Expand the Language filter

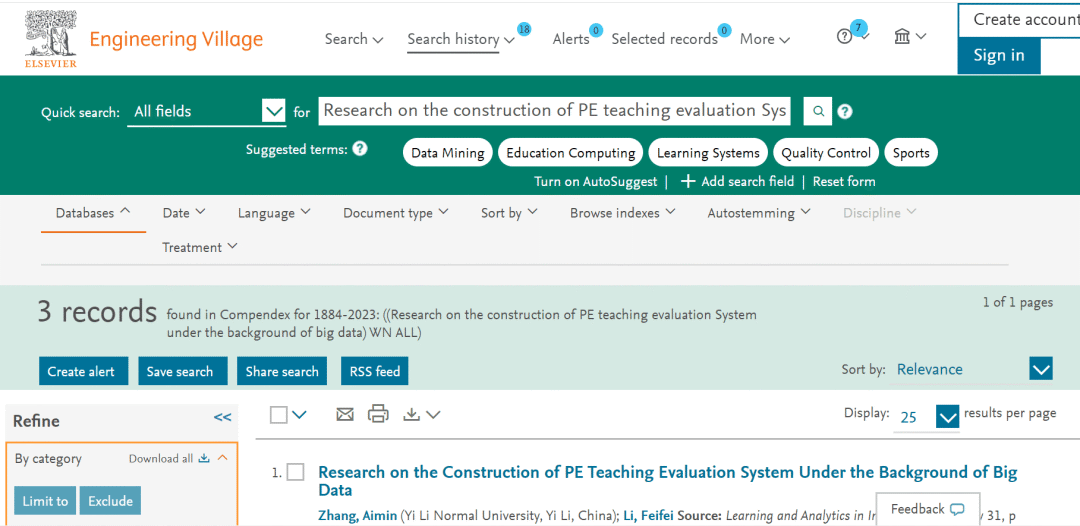point(274,213)
